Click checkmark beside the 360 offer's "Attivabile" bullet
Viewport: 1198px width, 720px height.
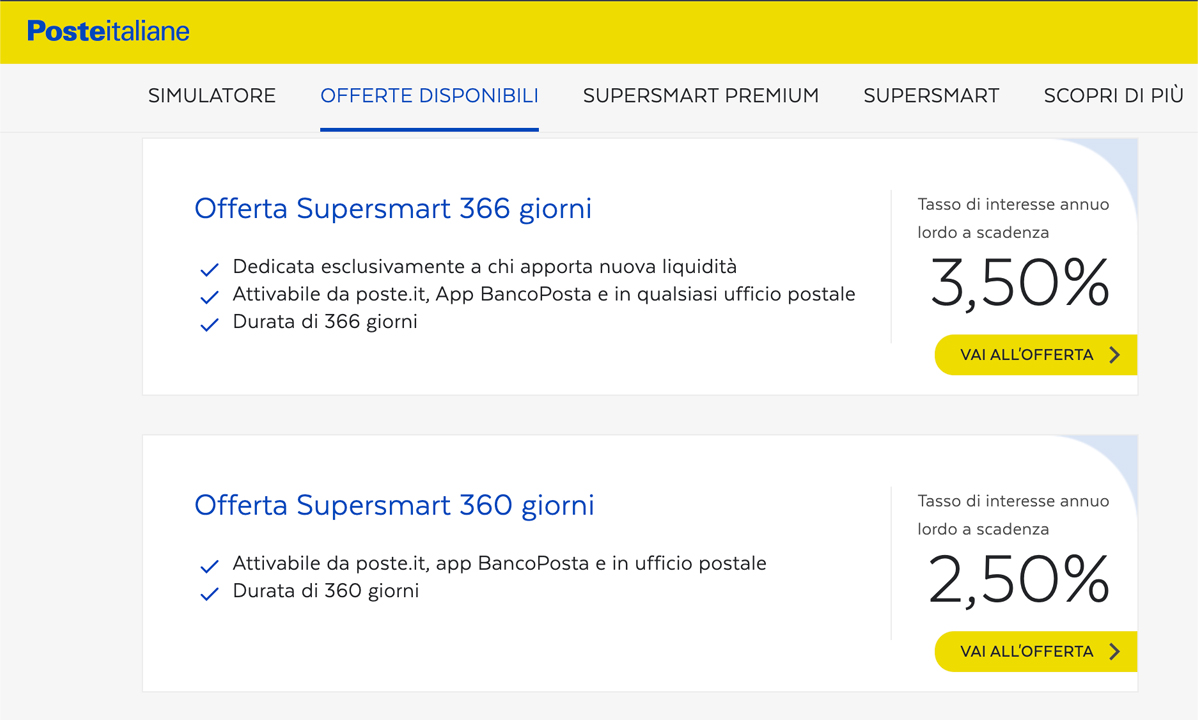pos(209,566)
